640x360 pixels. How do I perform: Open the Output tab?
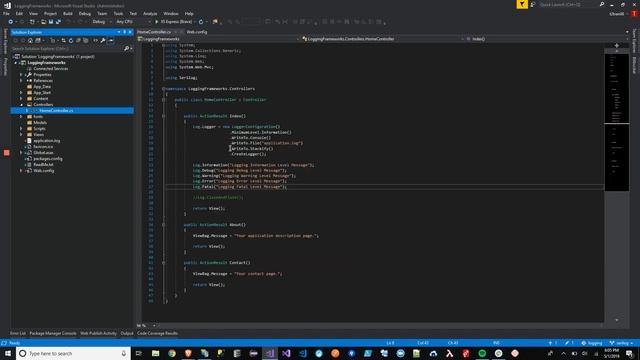[127, 333]
